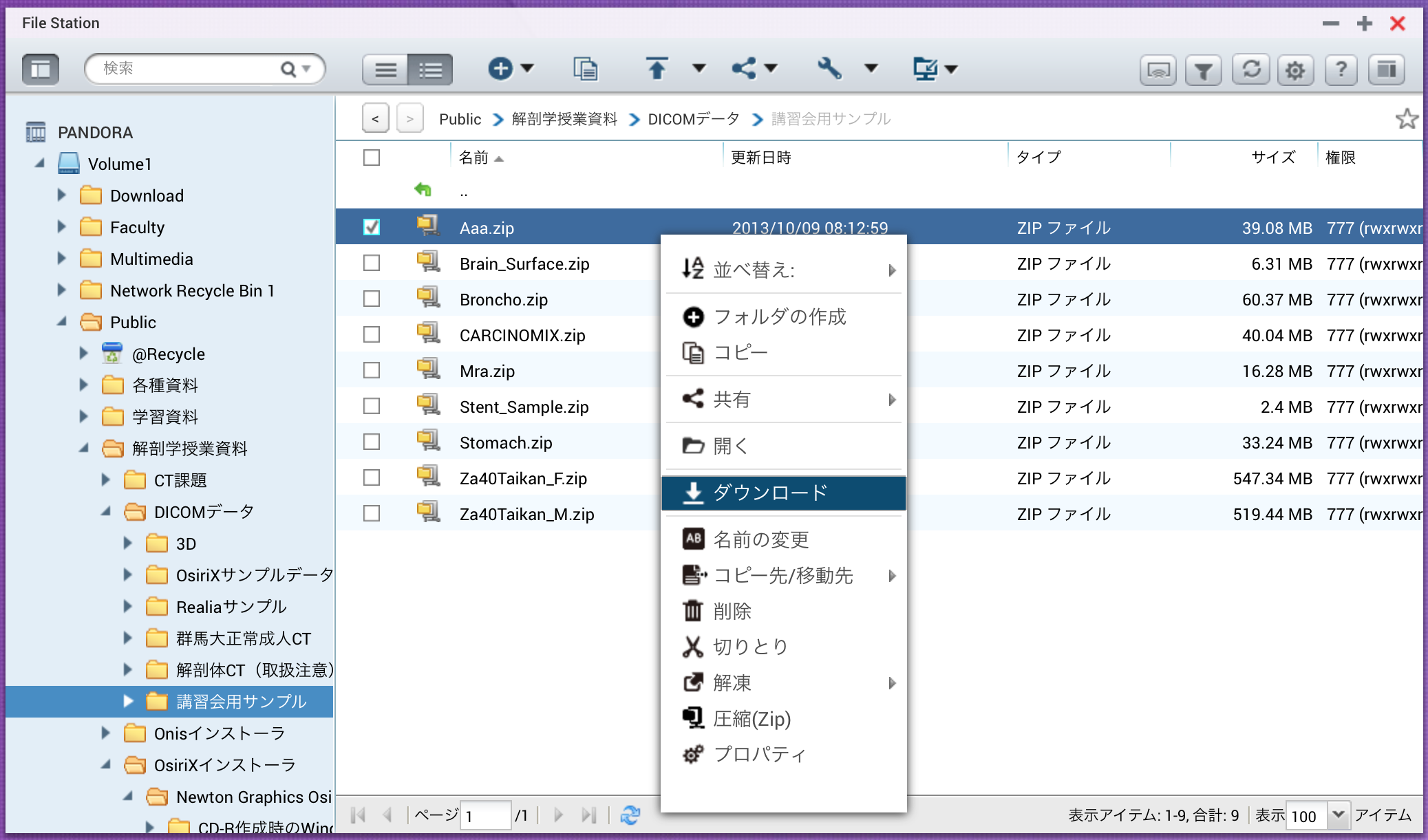This screenshot has width=1428, height=840.
Task: Open the upload dropdown arrow
Action: click(699, 68)
